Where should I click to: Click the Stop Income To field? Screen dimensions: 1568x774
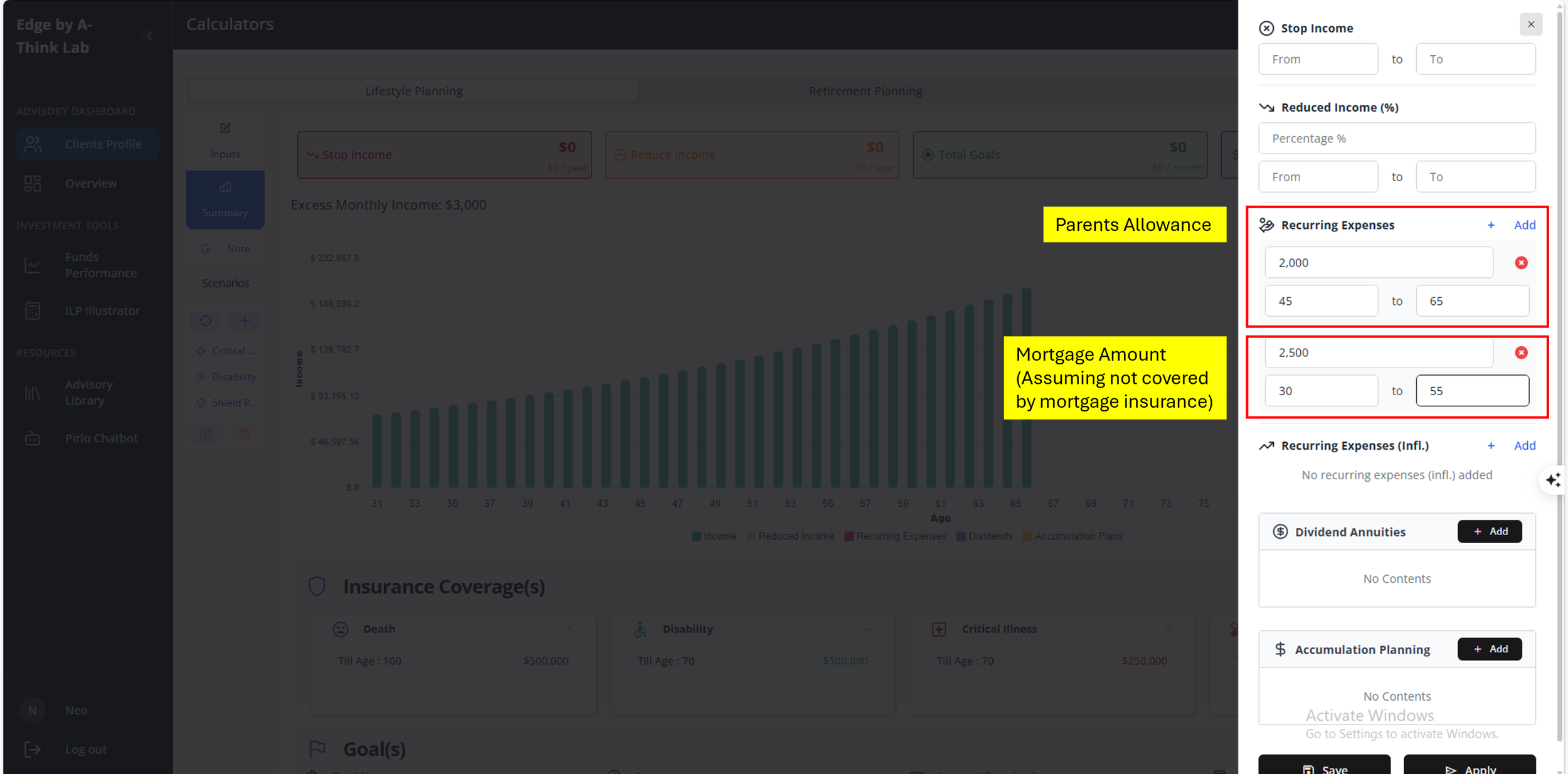(x=1475, y=59)
